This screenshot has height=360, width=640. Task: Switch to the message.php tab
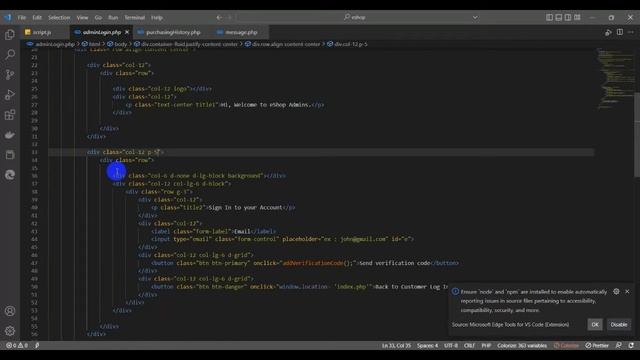[x=241, y=32]
